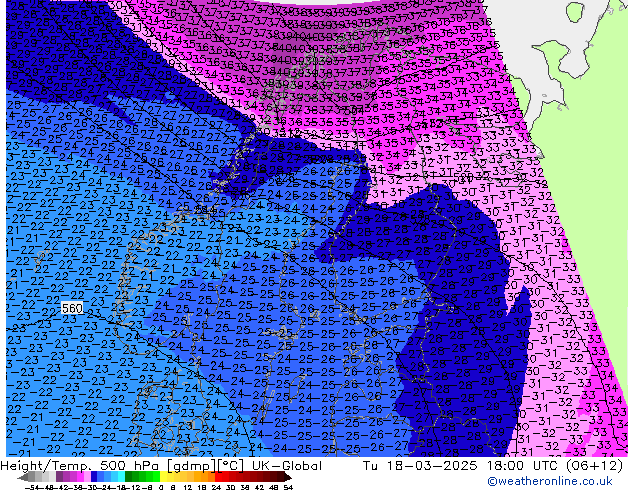Click the UK-Global model label
The height and width of the screenshot is (490, 634).
[x=287, y=466]
